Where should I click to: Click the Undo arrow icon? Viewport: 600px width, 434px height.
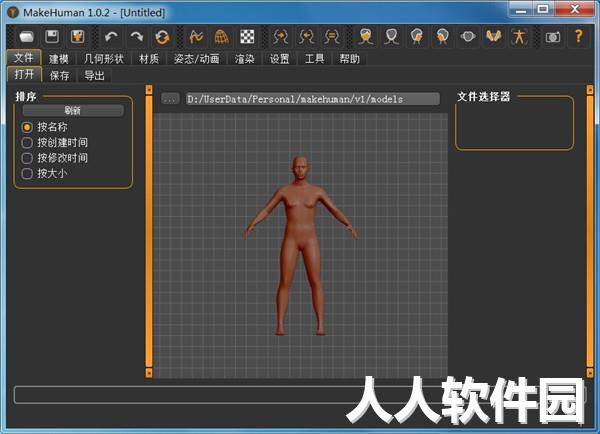click(111, 37)
